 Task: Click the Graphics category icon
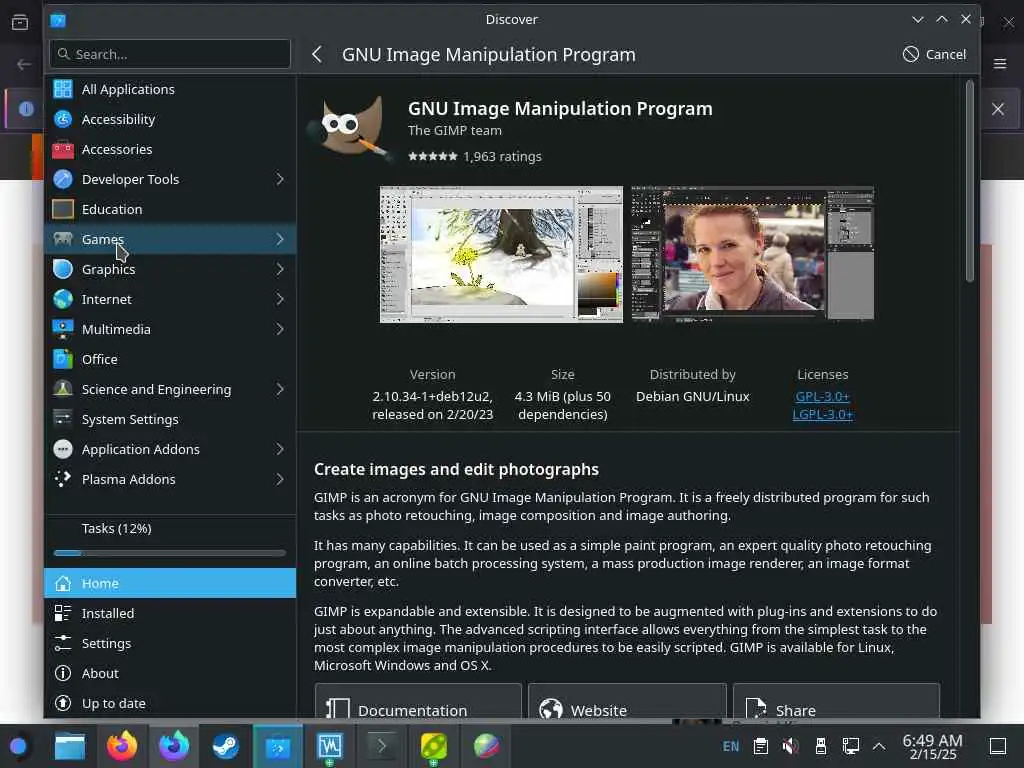click(63, 269)
